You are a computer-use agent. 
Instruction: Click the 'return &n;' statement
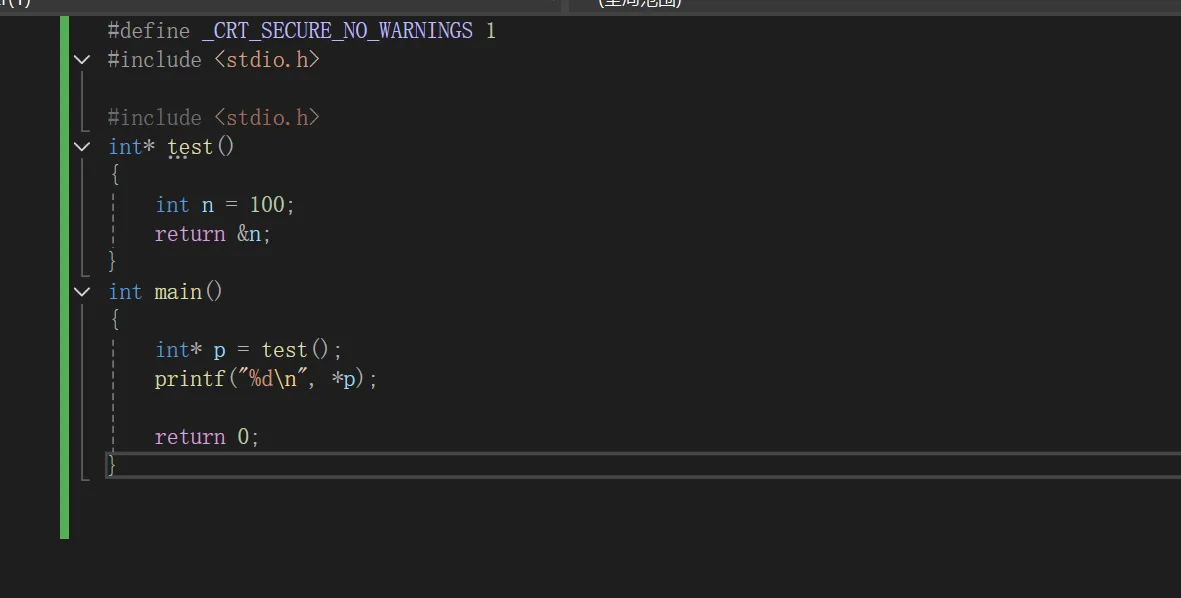coord(212,234)
